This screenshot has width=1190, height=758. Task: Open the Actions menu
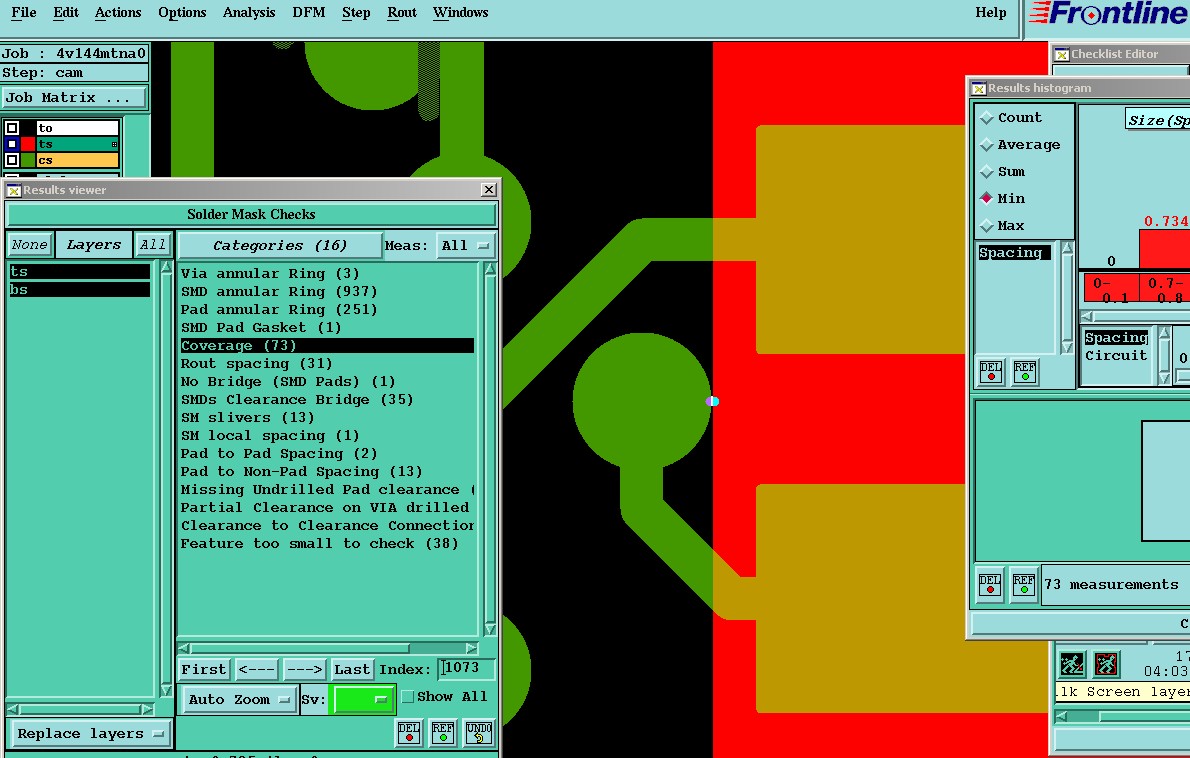(118, 12)
